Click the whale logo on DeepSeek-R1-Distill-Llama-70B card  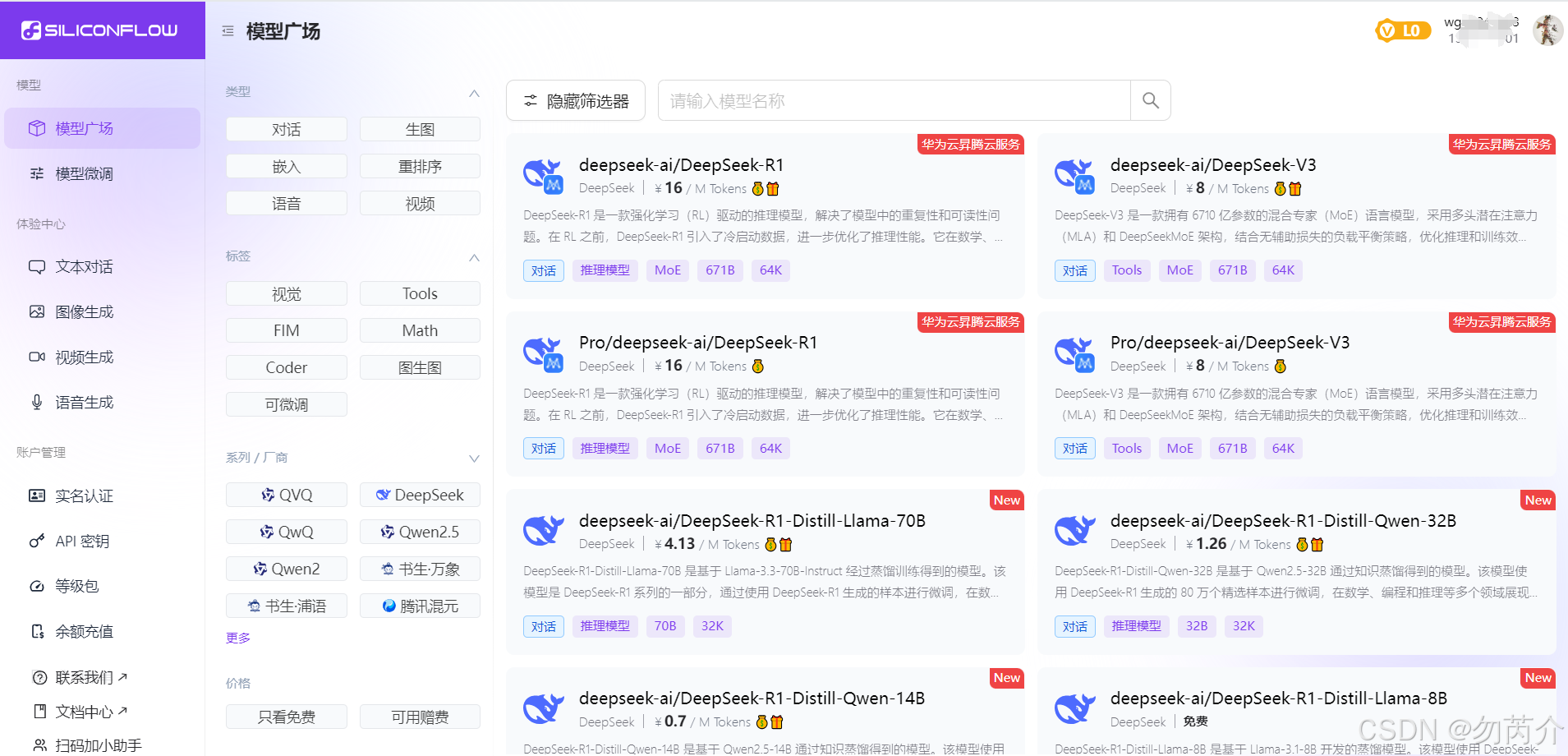(x=543, y=531)
